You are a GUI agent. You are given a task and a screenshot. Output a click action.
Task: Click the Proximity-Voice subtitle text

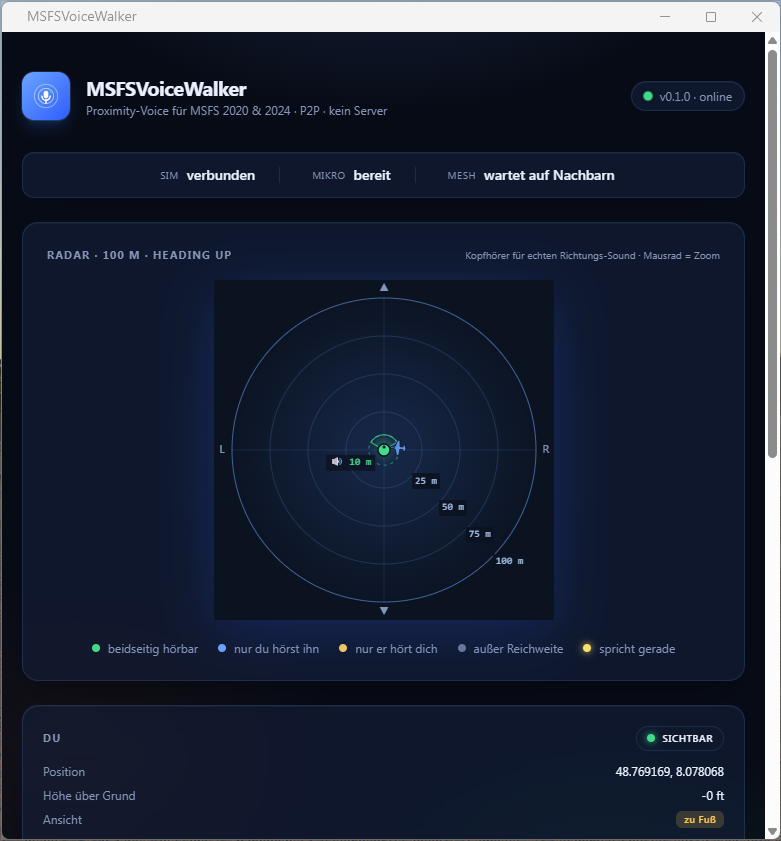point(237,111)
